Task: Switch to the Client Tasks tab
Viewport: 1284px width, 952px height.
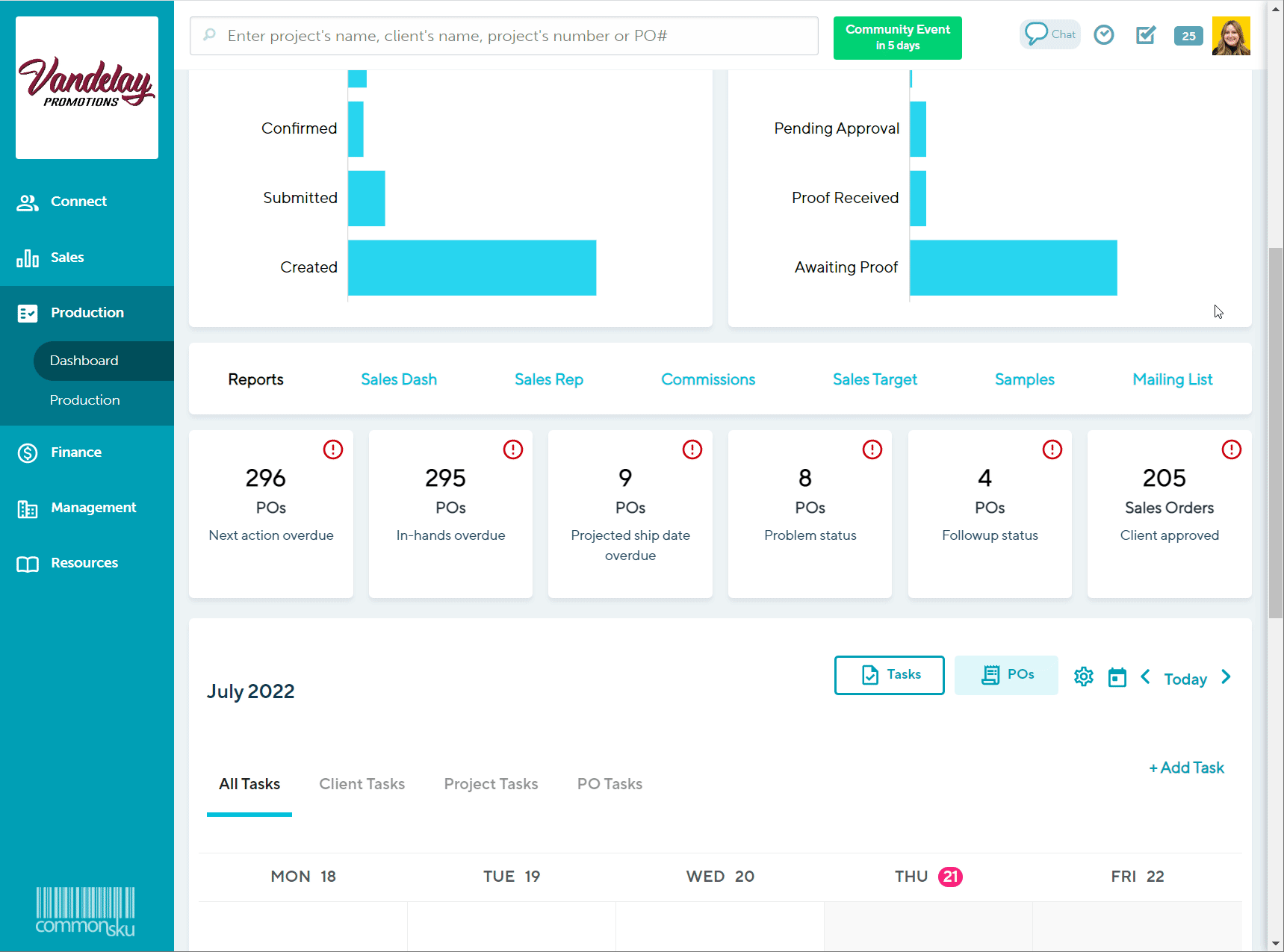Action: (362, 784)
